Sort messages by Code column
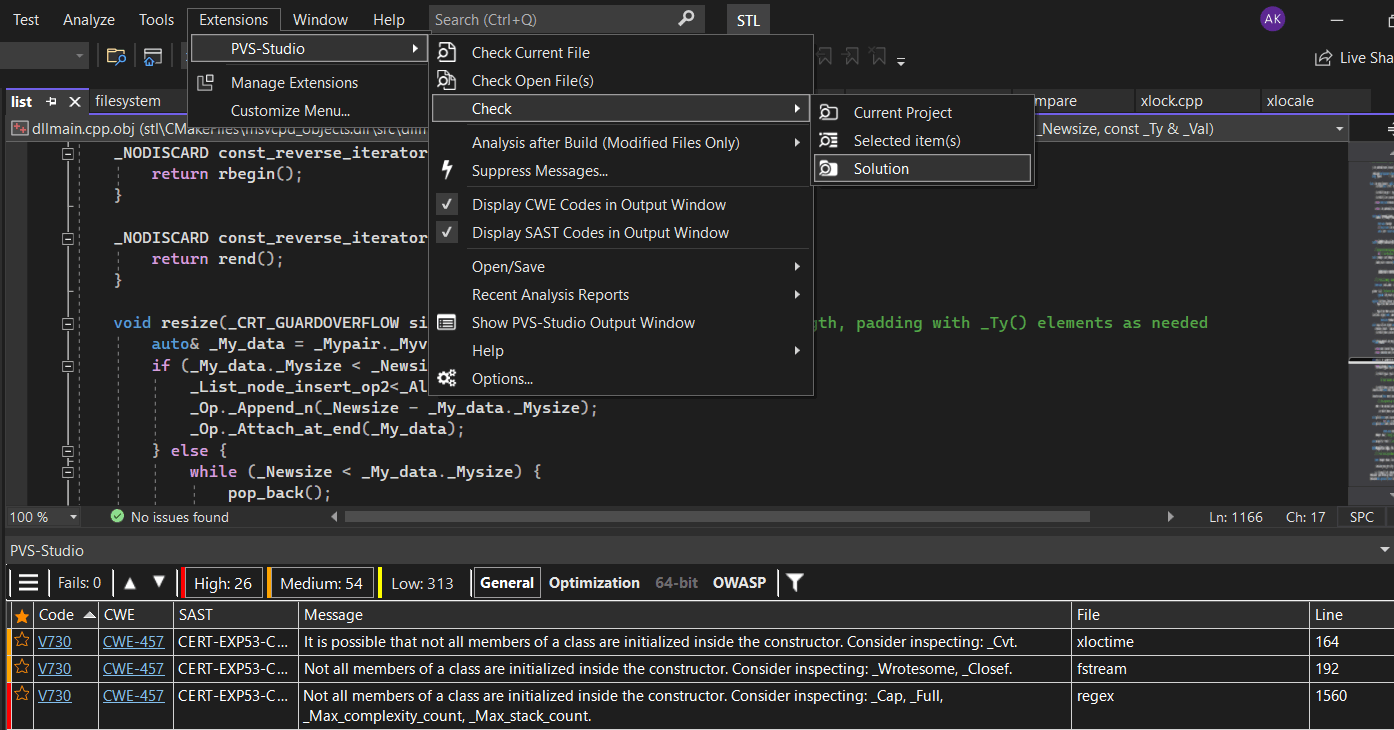Screen dimensions: 1394x730 pyautogui.click(x=66, y=615)
